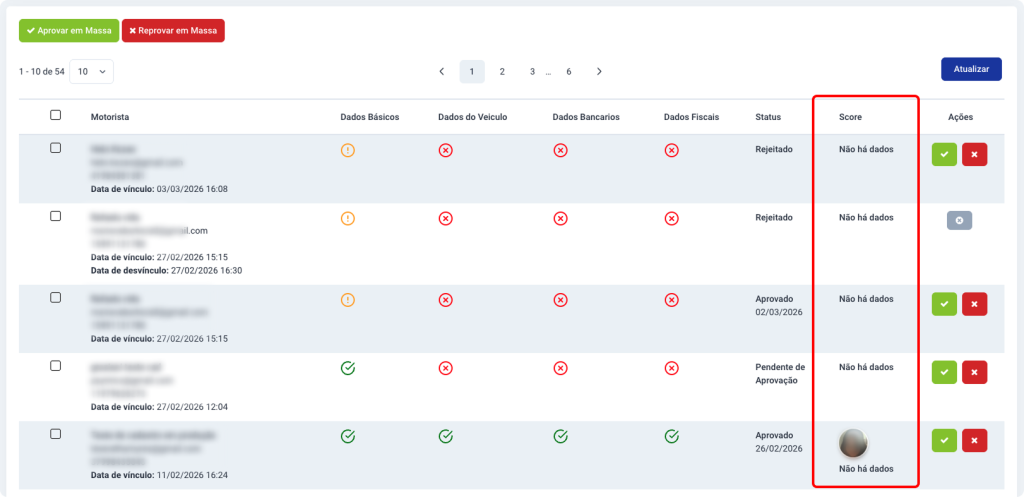Viewport: 1024px width, 497px height.
Task: Click red reject icon in first row
Action: [x=974, y=155]
